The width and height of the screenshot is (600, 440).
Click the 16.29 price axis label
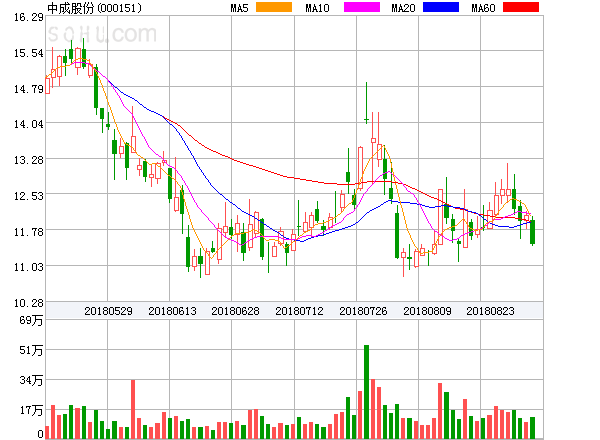tap(29, 17)
